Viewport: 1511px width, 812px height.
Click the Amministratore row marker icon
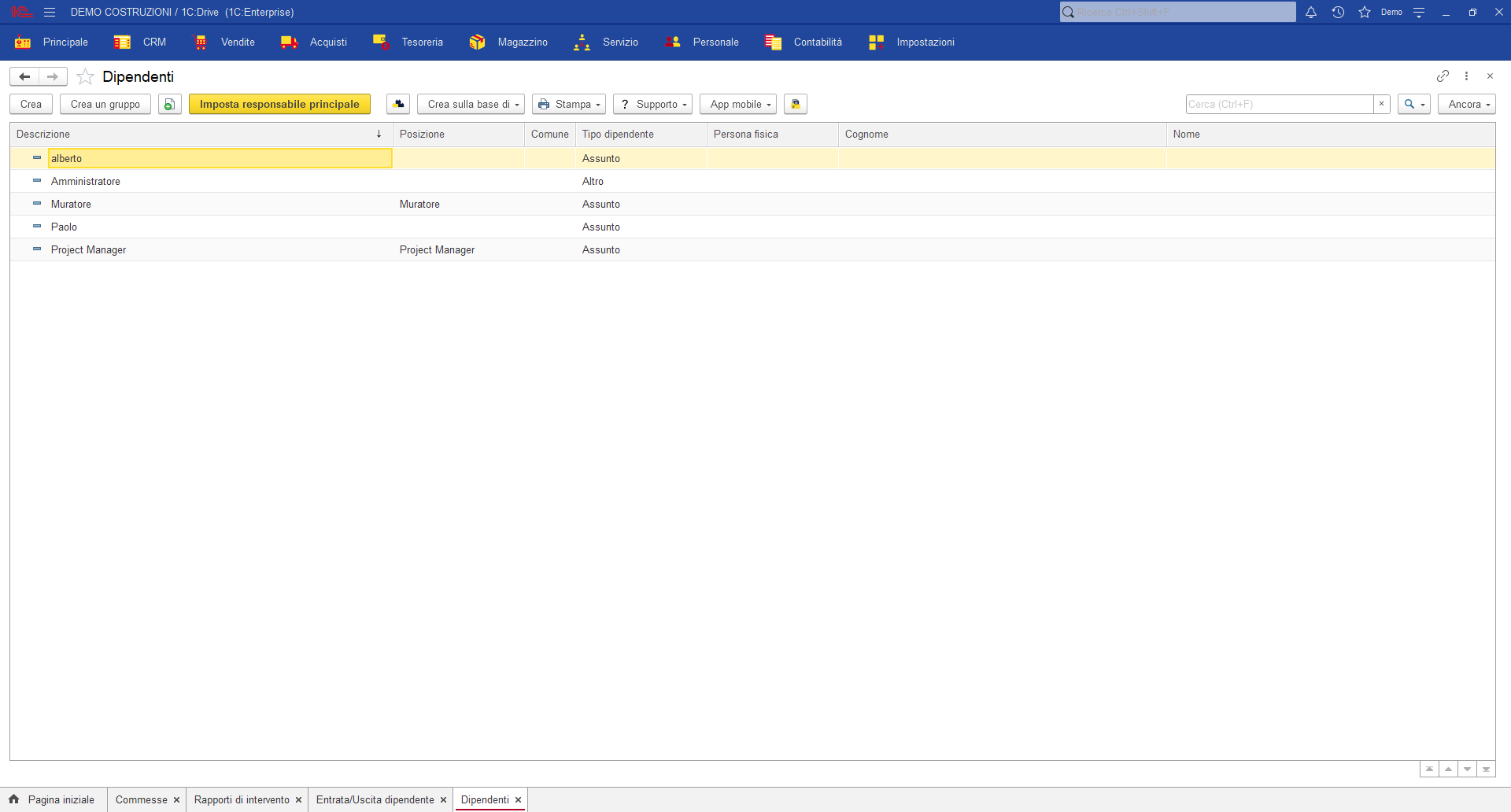pyautogui.click(x=37, y=181)
